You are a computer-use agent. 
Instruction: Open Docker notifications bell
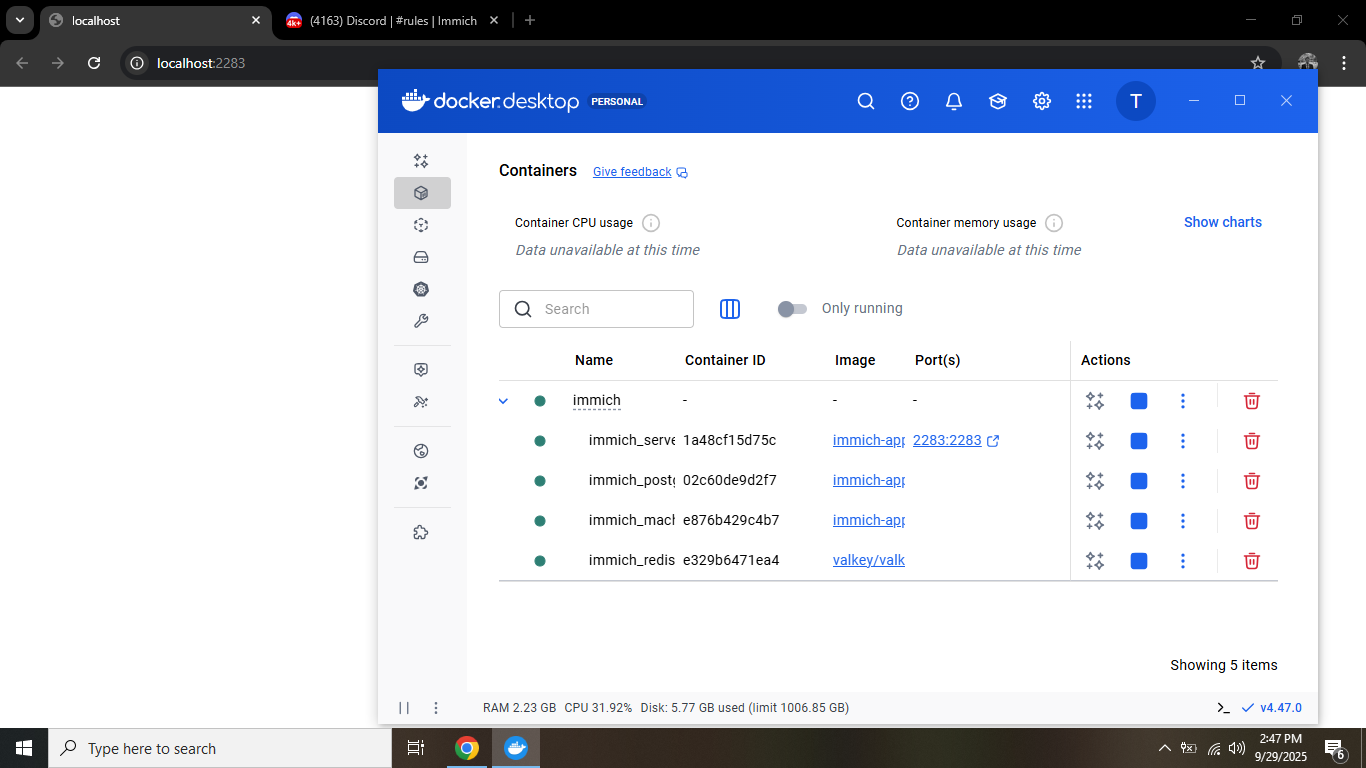coord(954,101)
